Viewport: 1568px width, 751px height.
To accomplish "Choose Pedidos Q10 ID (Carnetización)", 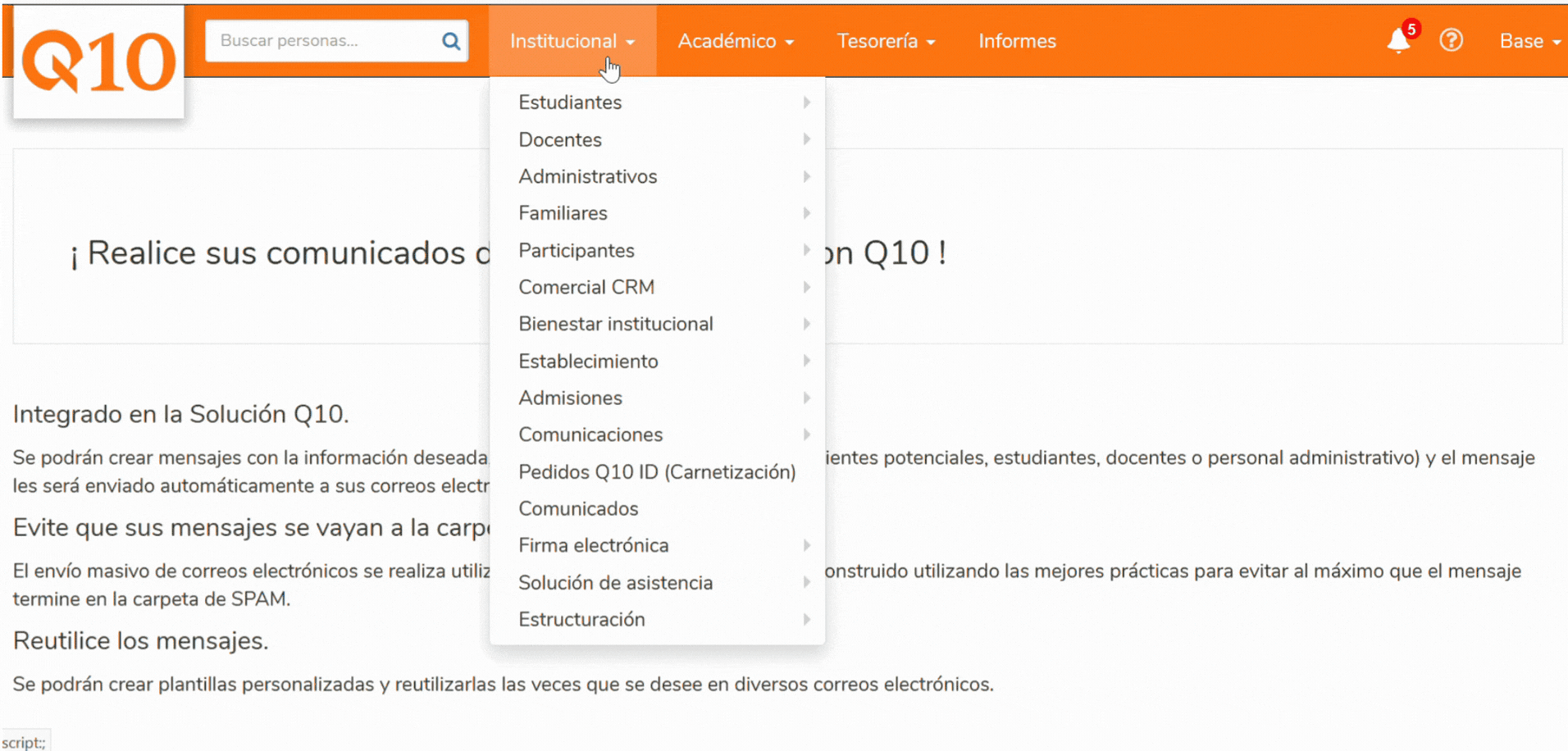I will point(657,471).
